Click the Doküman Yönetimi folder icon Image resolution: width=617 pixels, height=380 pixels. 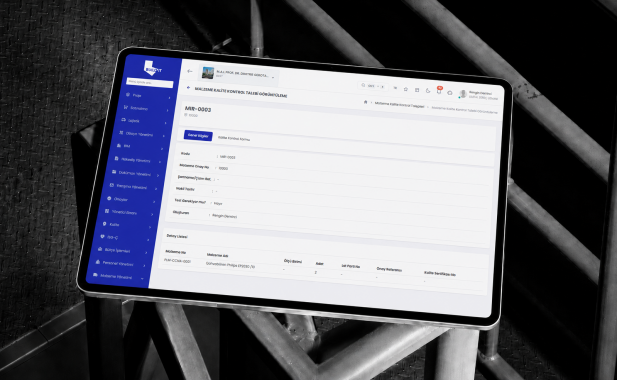[x=114, y=172]
